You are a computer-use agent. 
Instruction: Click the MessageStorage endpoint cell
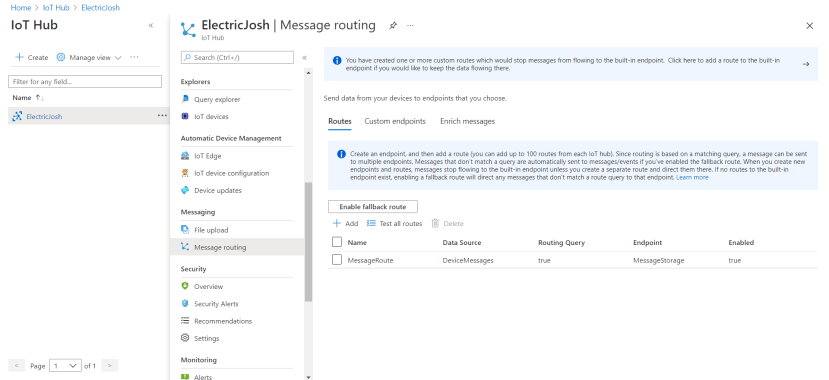[659, 261]
